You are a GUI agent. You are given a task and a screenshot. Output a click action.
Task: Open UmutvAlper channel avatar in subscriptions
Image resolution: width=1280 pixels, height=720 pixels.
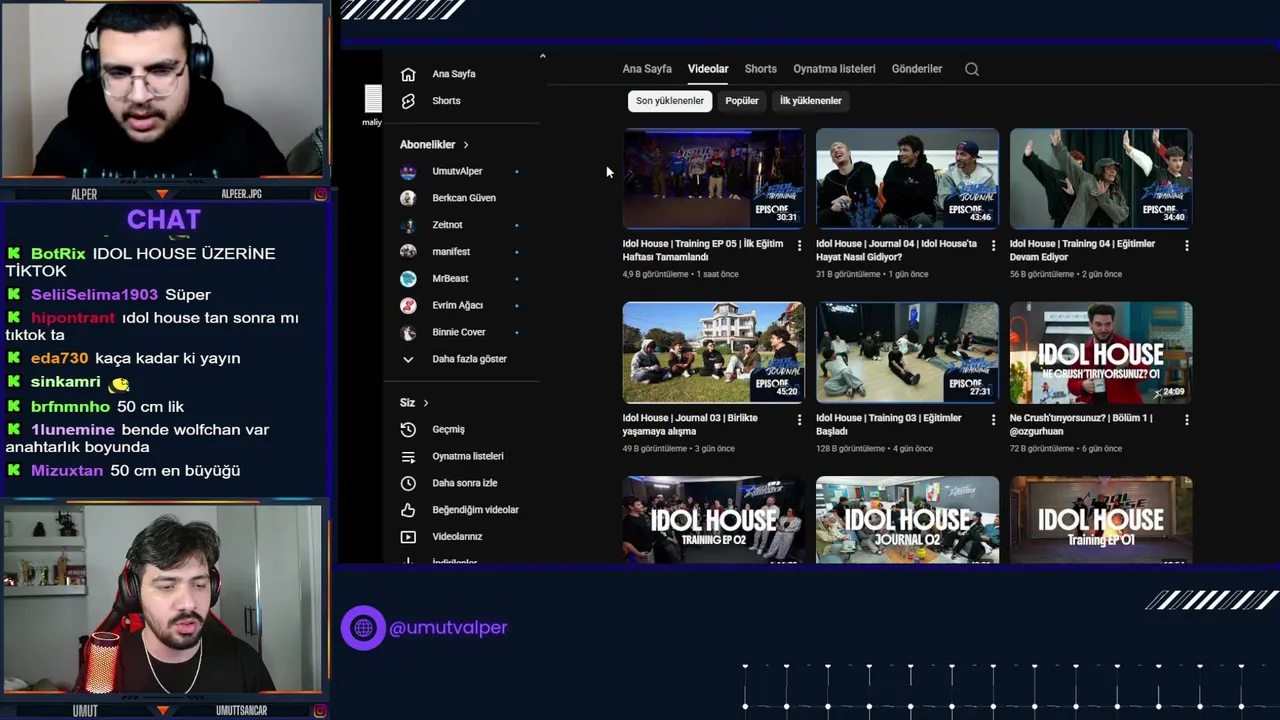click(x=408, y=171)
